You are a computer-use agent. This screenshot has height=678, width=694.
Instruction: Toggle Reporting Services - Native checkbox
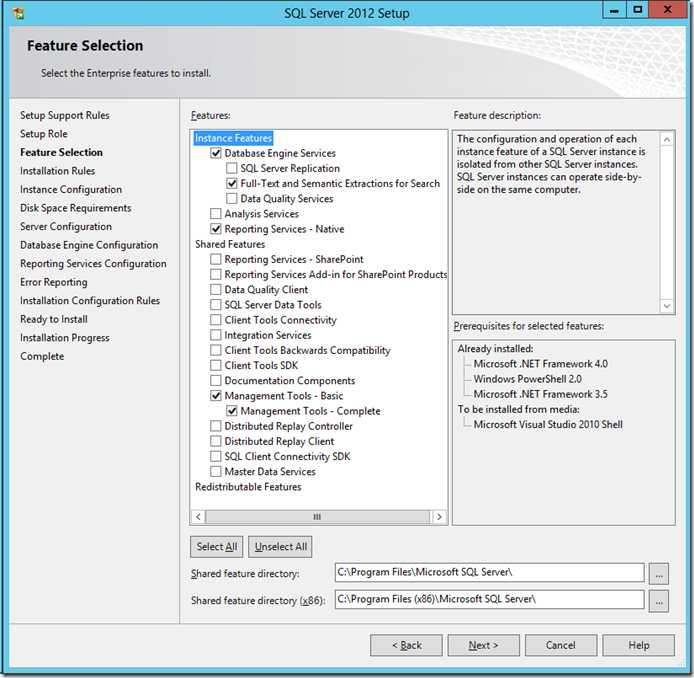tap(216, 229)
